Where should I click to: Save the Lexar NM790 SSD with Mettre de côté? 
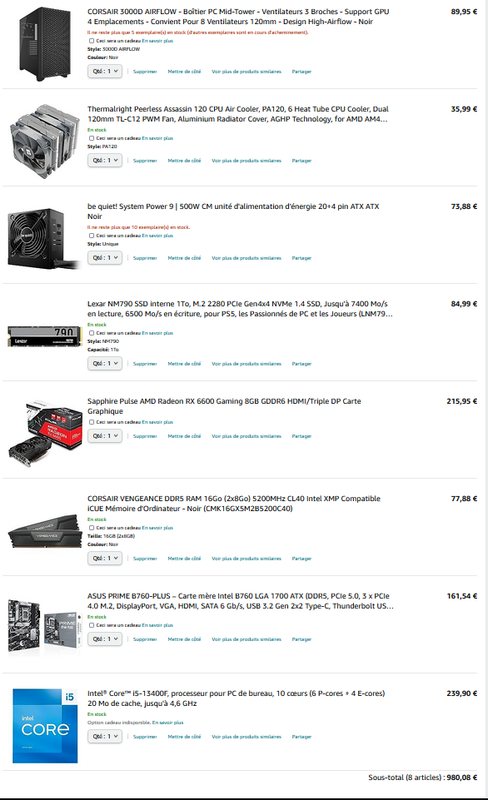(x=184, y=364)
